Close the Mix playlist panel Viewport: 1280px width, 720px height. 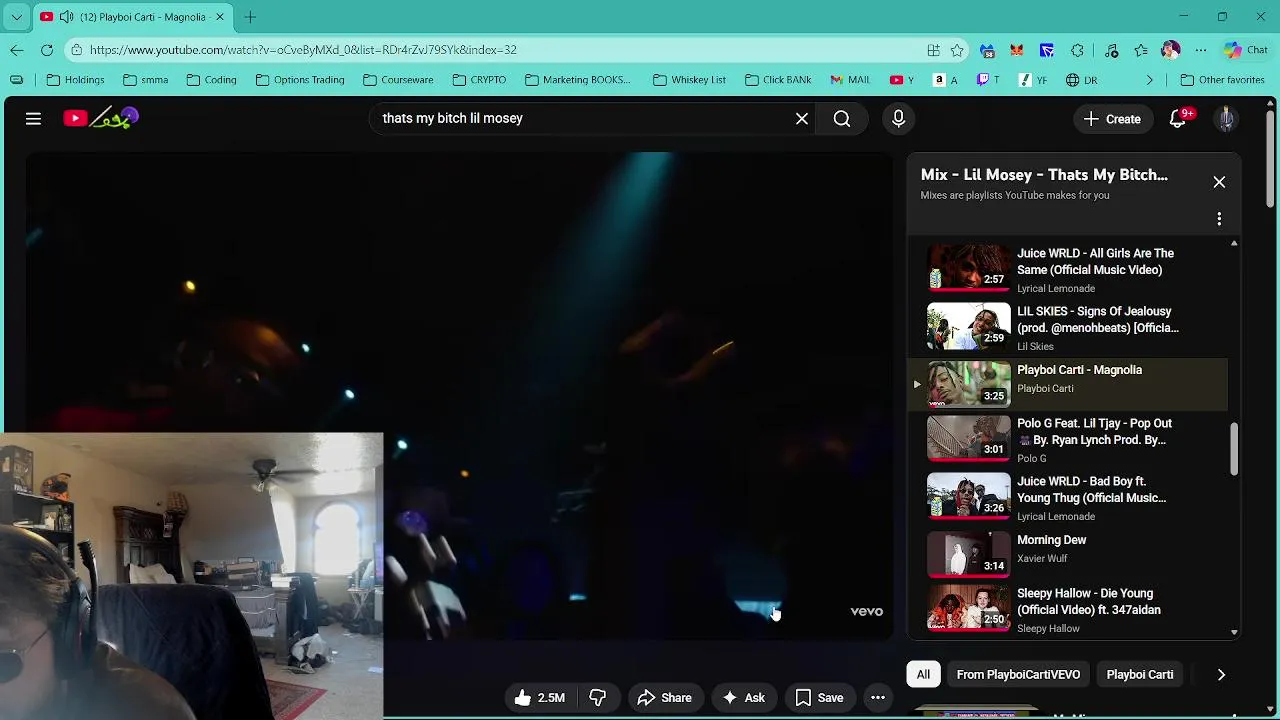(1219, 182)
